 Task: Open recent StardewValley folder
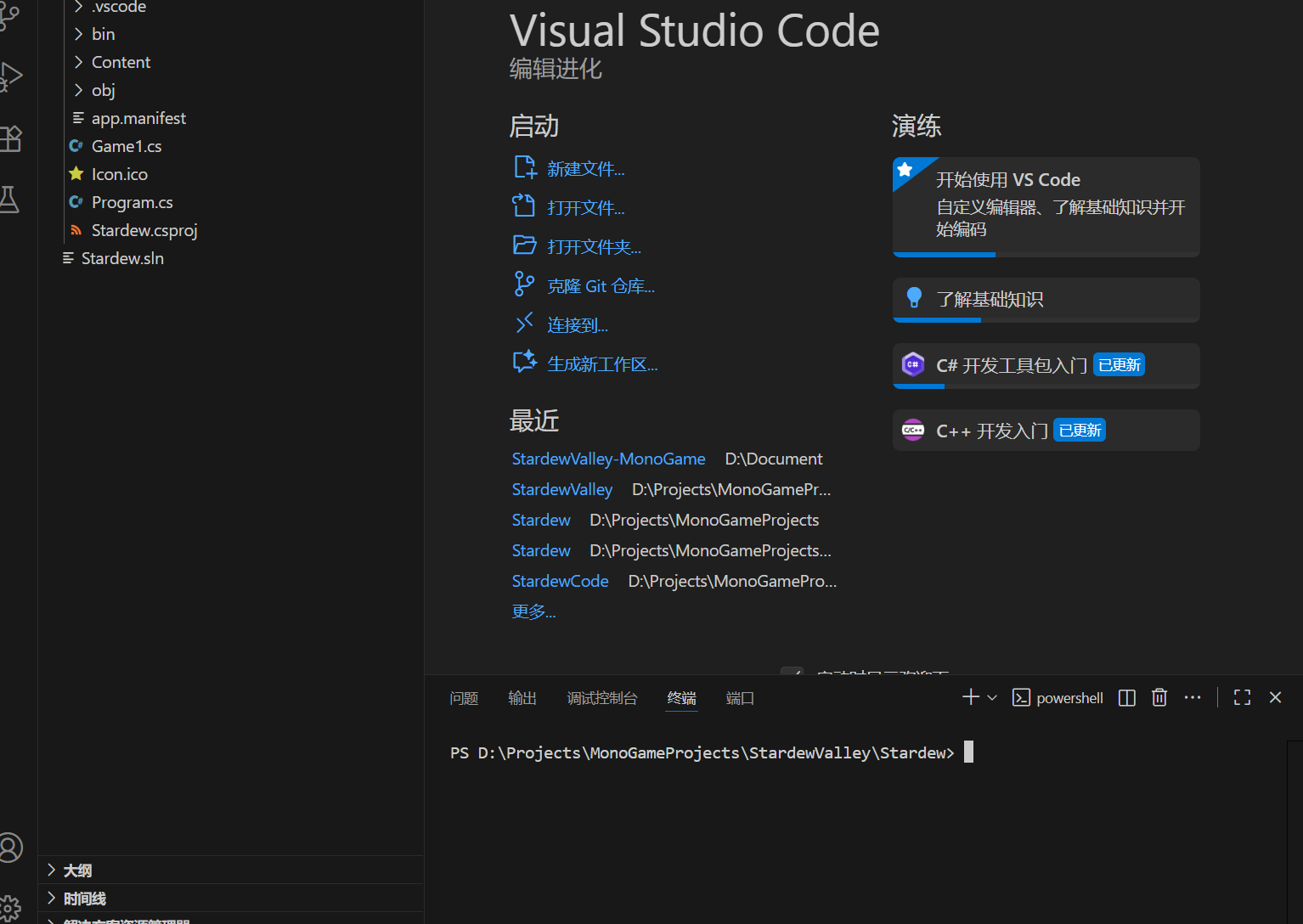coord(561,489)
